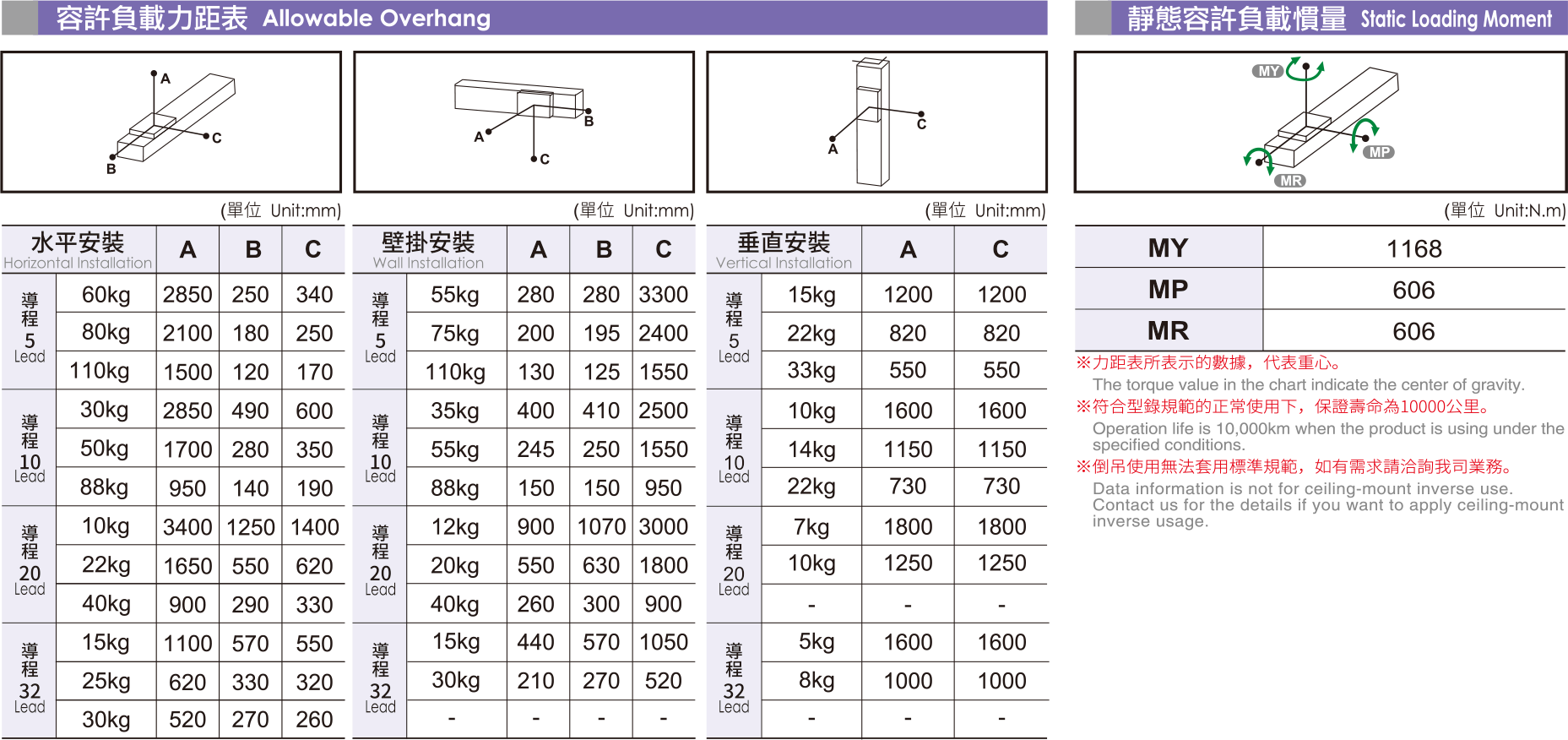Click the MY value 1168

tap(1413, 248)
